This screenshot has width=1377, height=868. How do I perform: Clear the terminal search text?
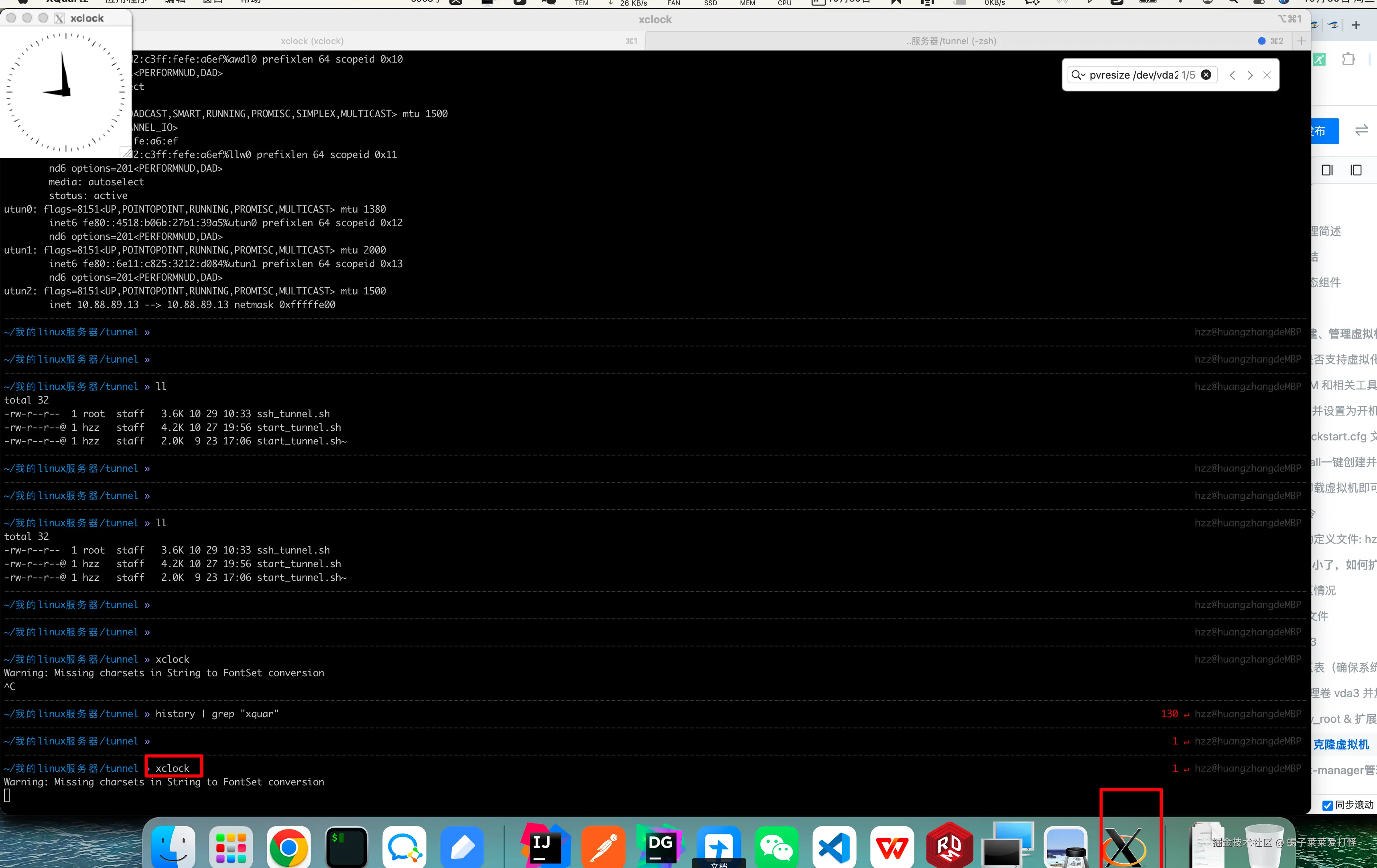point(1206,75)
